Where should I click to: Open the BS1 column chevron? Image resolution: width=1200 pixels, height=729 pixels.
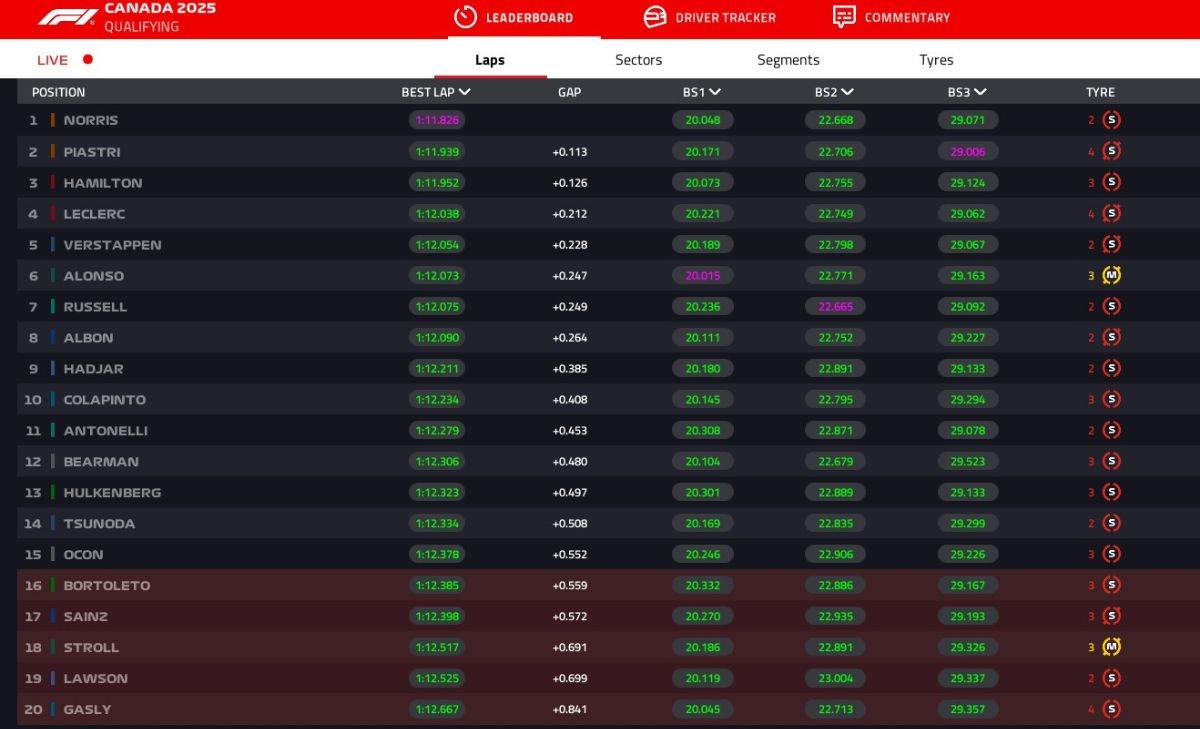click(x=715, y=92)
